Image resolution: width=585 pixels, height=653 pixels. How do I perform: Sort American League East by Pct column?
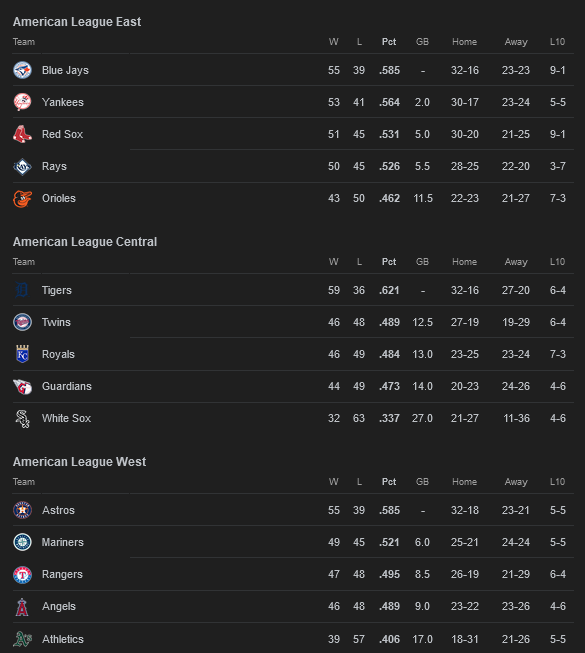point(389,42)
